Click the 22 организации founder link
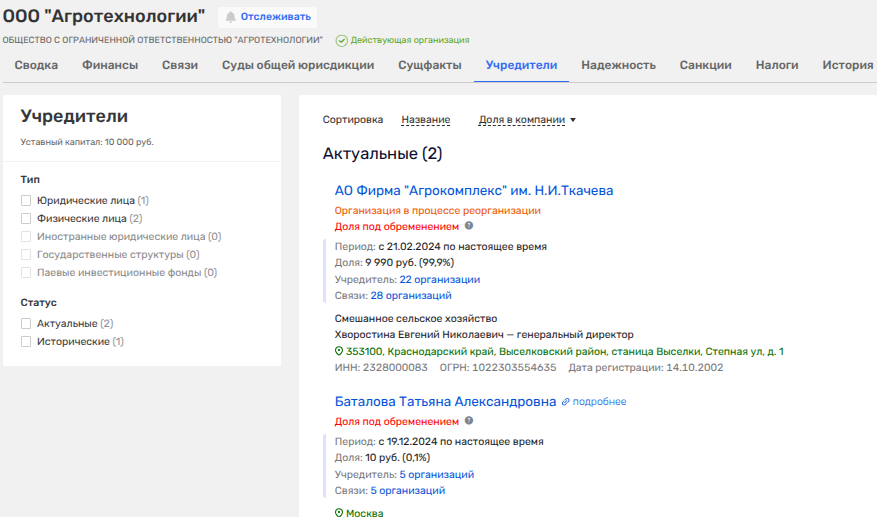Image resolution: width=877 pixels, height=517 pixels. point(439,280)
